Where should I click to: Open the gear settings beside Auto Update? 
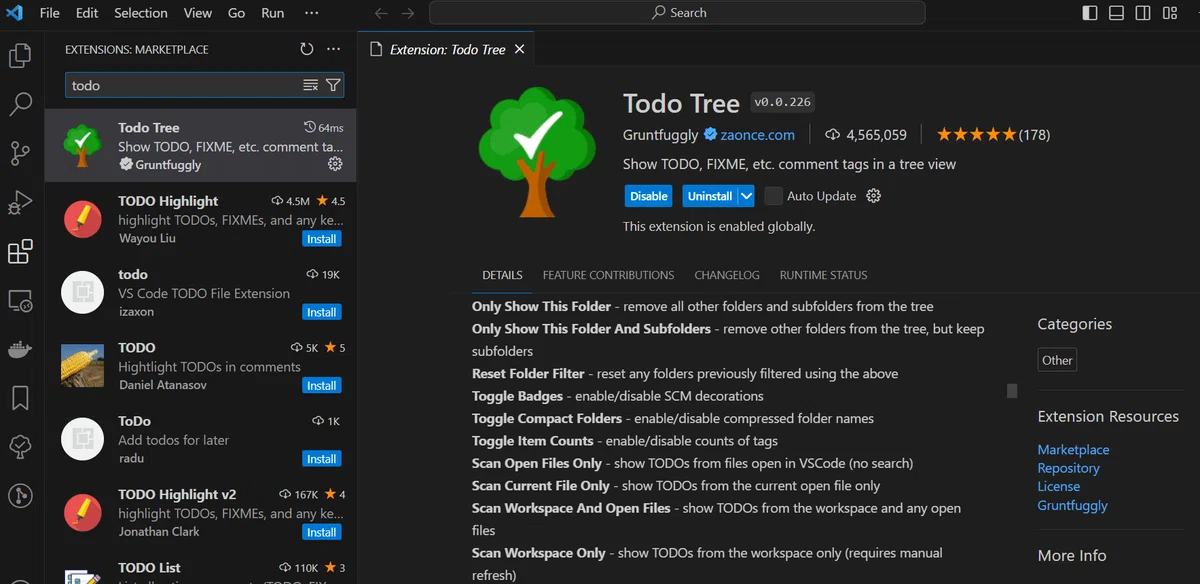873,196
